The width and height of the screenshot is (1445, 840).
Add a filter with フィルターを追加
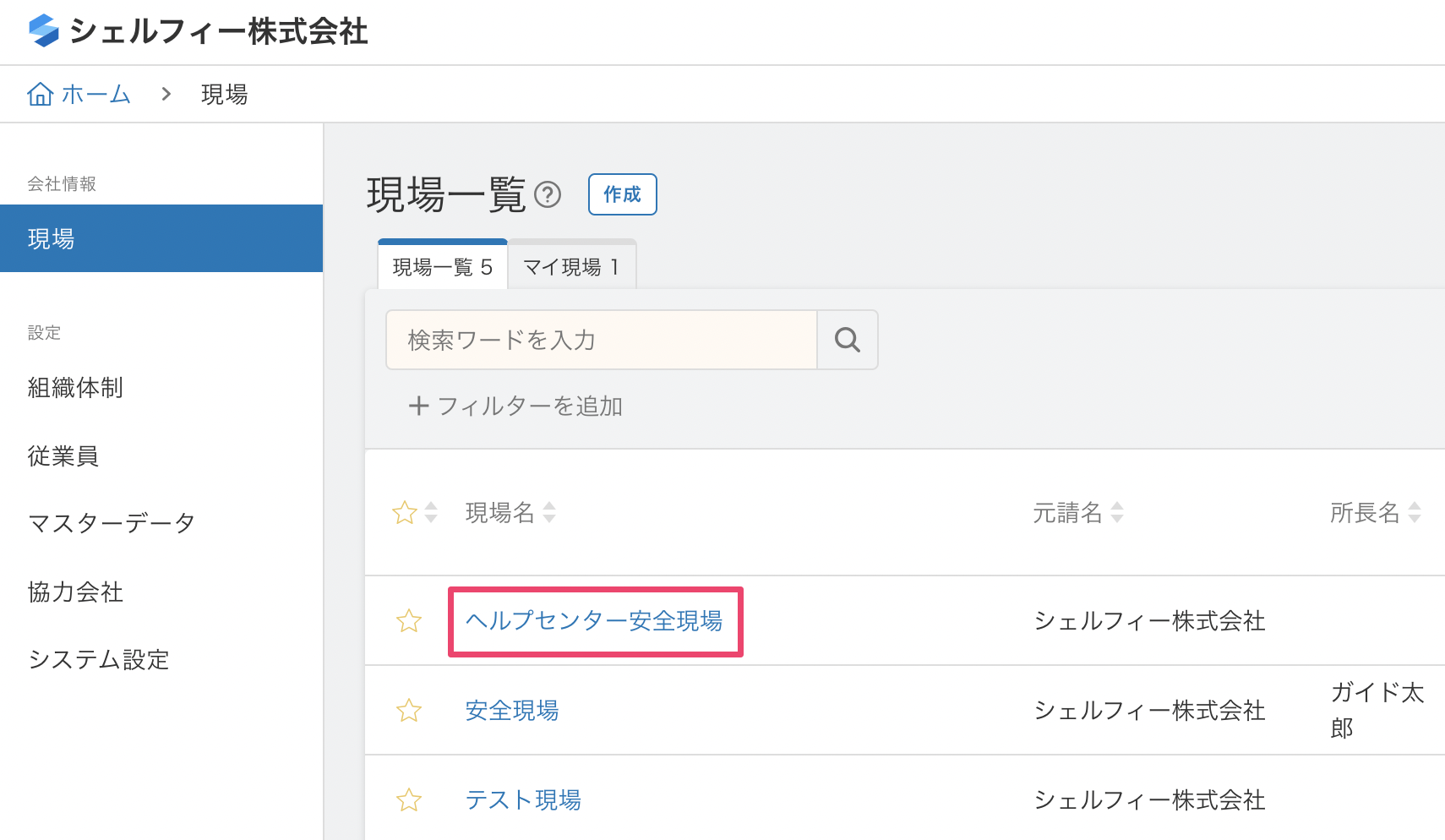515,406
